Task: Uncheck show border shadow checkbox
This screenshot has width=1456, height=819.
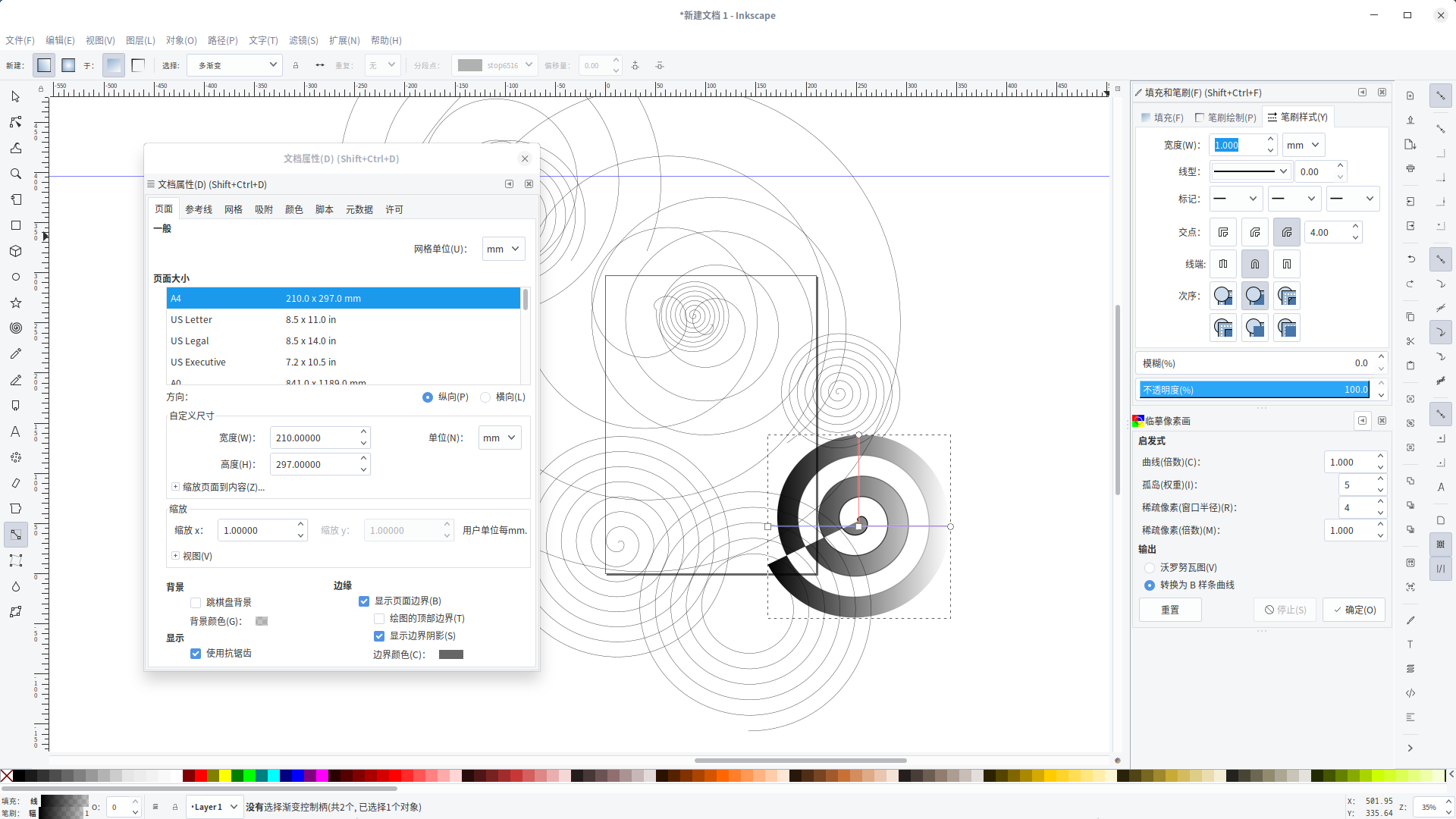Action: pos(379,636)
